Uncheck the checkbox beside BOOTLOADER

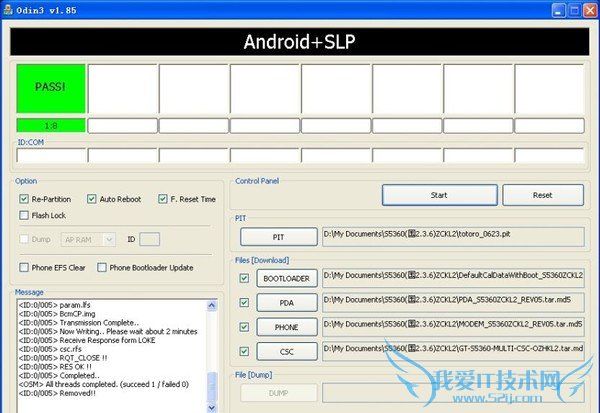tap(245, 277)
